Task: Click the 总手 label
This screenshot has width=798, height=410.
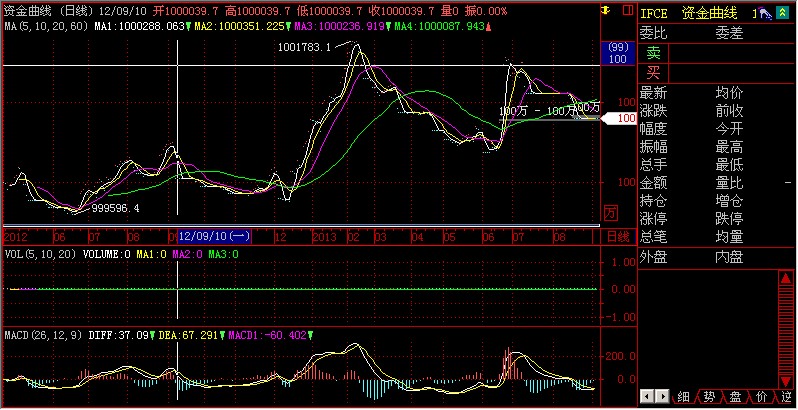Action: (653, 164)
